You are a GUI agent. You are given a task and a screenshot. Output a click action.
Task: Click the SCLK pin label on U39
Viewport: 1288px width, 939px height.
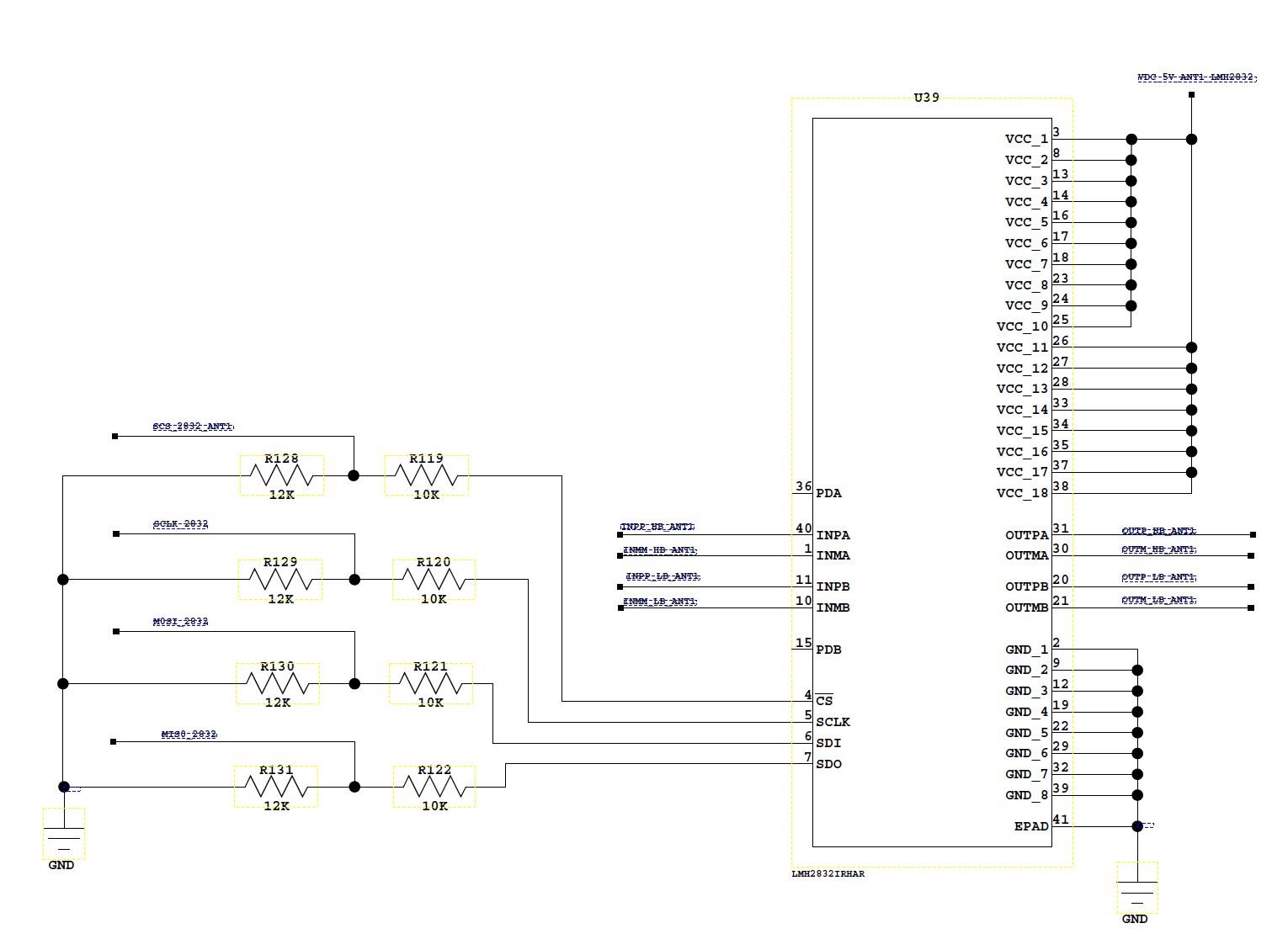click(833, 722)
